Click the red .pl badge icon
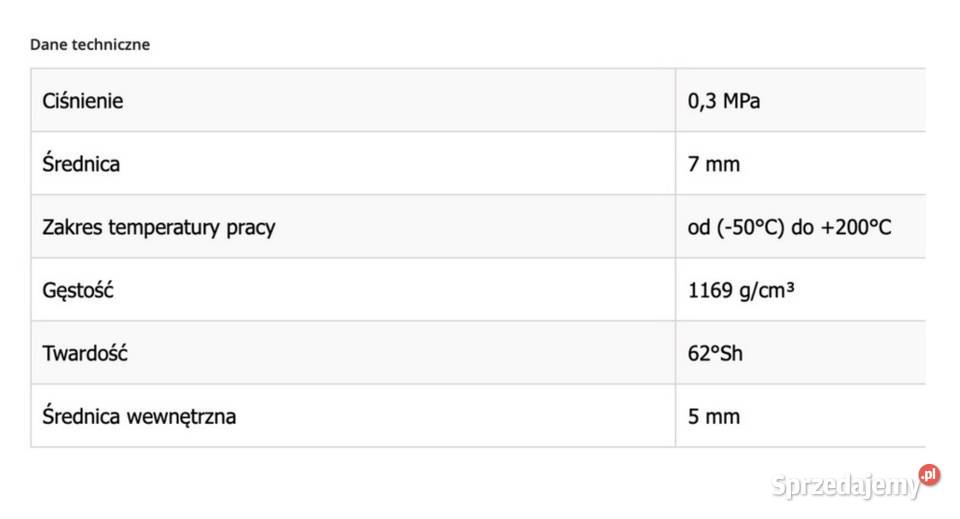The image size is (960, 519). click(x=930, y=474)
